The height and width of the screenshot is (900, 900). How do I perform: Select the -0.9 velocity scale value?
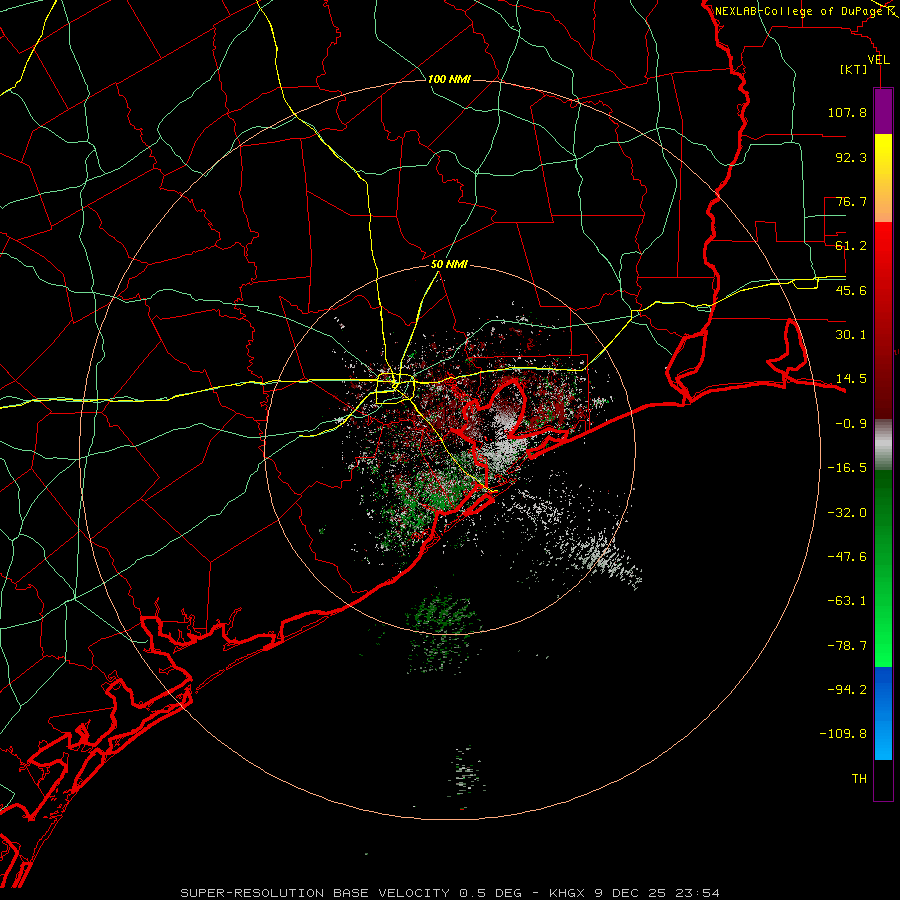coord(851,424)
